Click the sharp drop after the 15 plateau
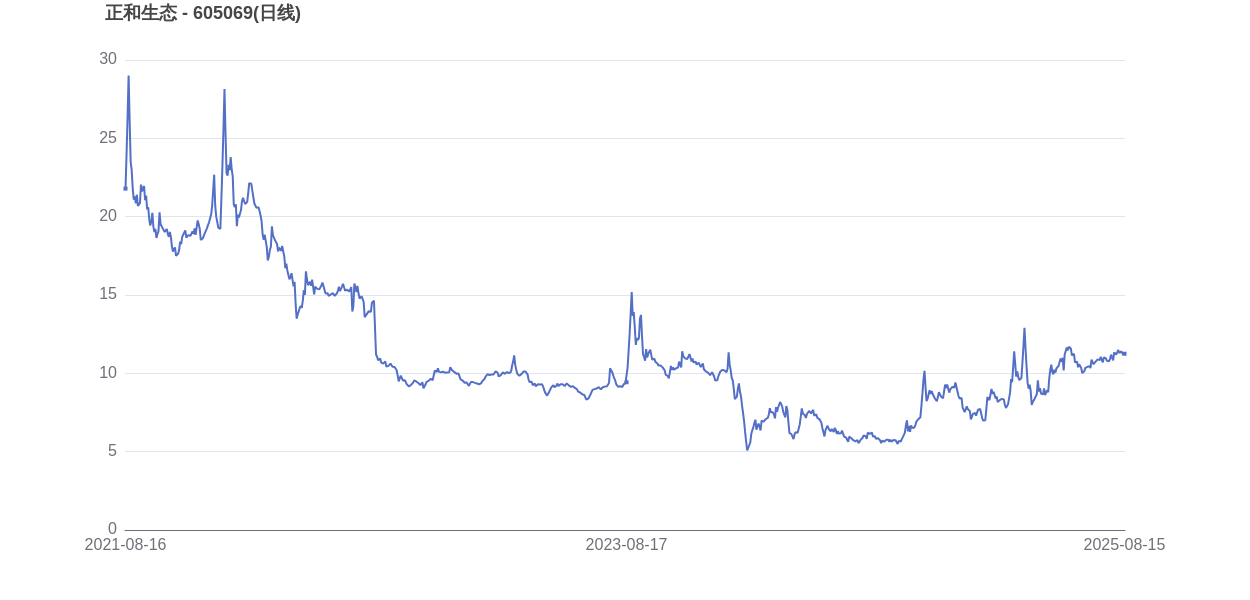Screen dimensions: 1250x600 click(x=375, y=330)
